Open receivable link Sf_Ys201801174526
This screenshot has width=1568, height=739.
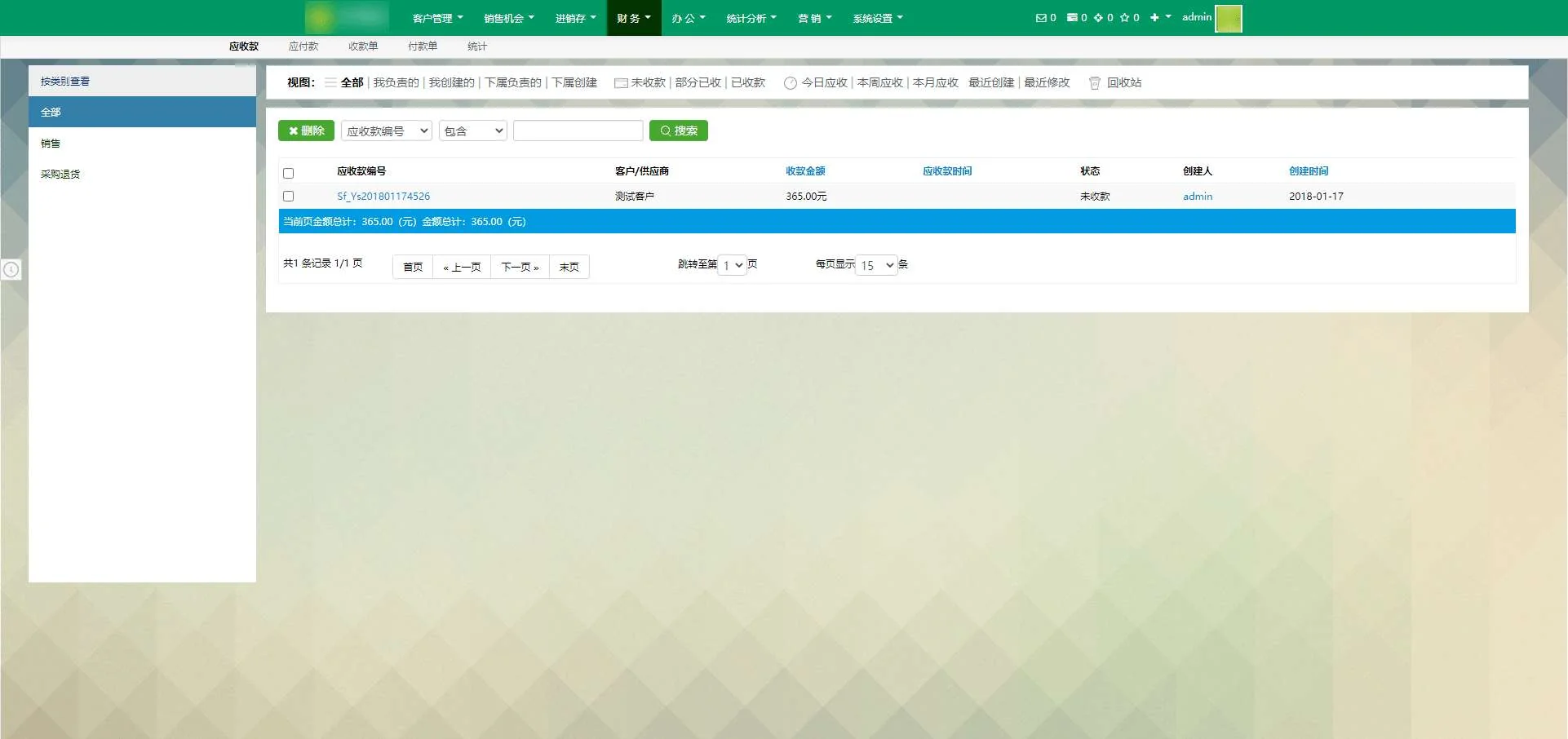point(383,197)
